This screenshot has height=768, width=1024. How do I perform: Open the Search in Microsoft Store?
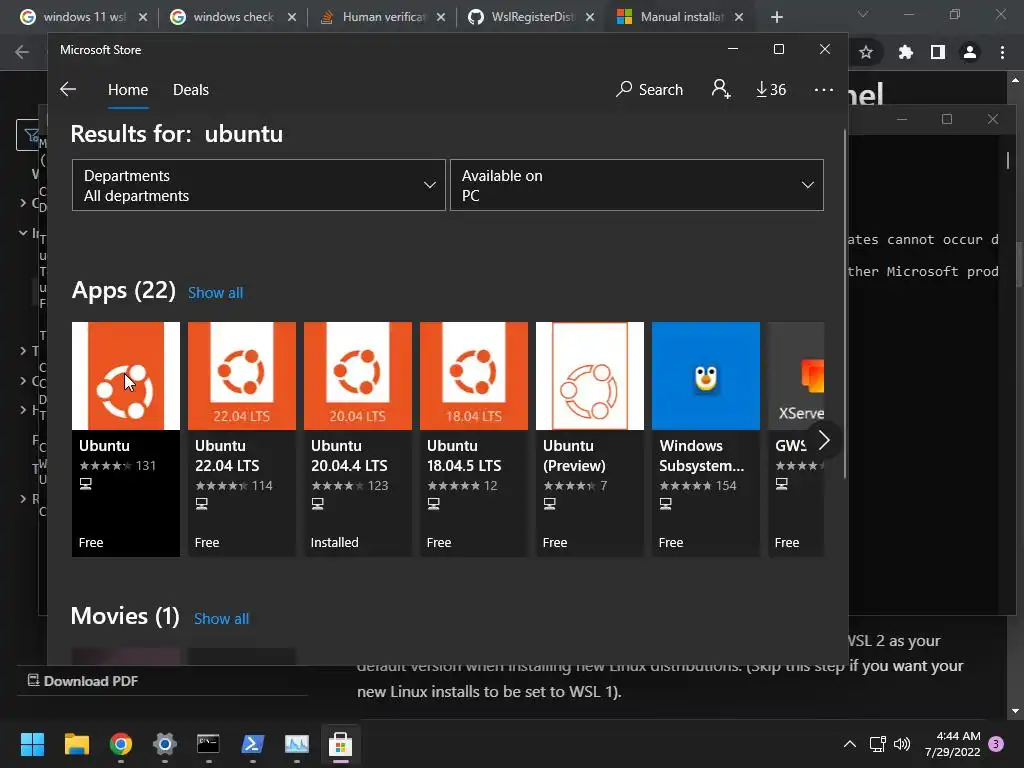(x=649, y=89)
